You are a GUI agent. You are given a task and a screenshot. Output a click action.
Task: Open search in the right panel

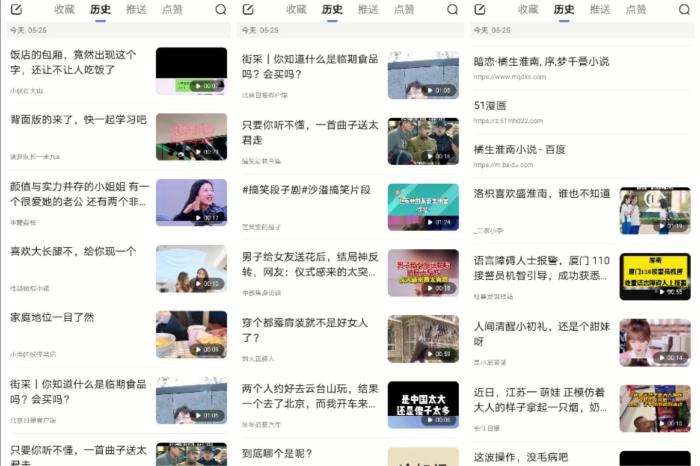685,10
